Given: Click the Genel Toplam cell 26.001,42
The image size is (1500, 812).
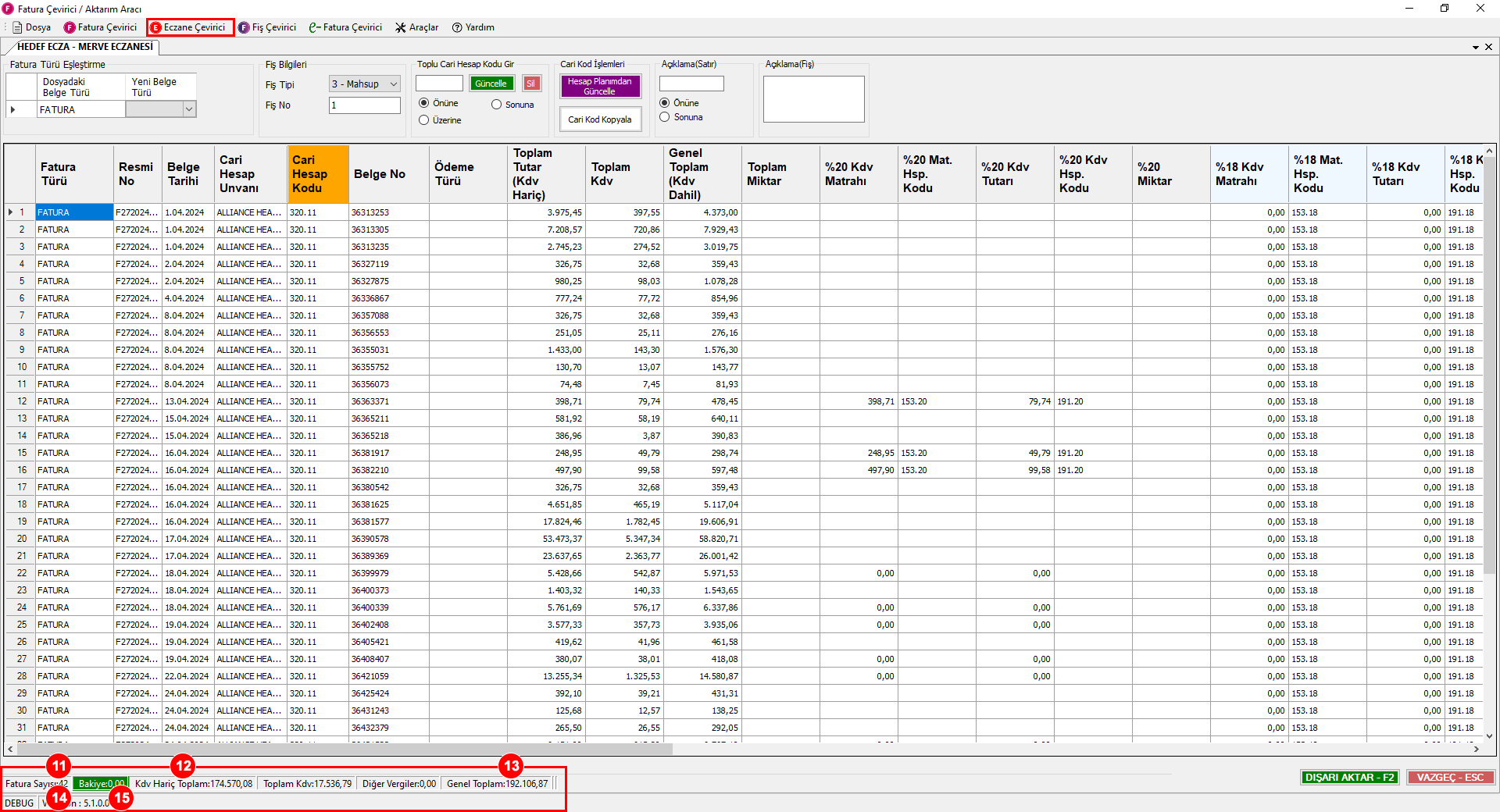Looking at the screenshot, I should tap(702, 556).
